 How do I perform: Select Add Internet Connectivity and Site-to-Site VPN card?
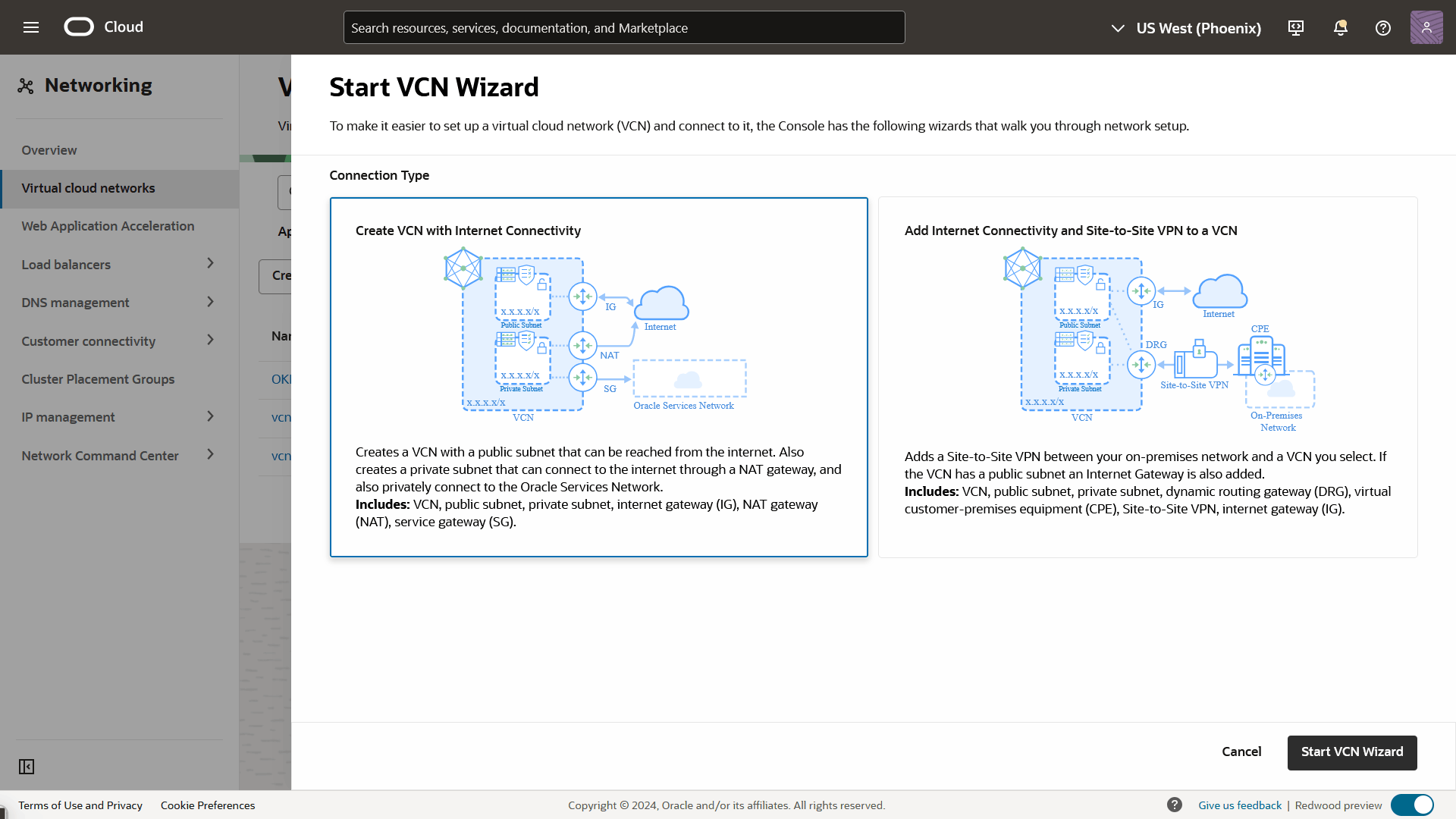pos(1147,377)
